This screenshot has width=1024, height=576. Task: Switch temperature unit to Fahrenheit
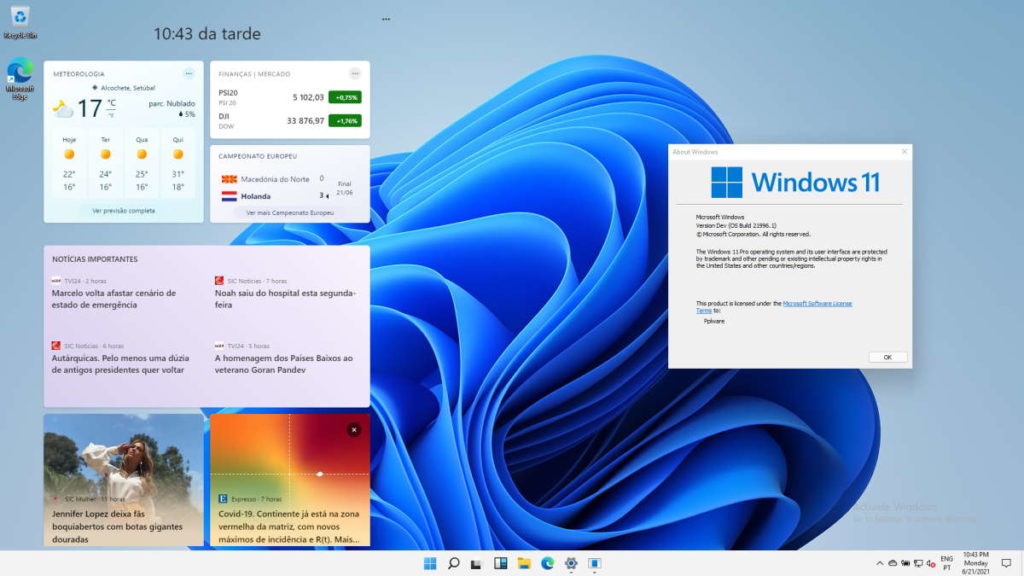coord(112,115)
